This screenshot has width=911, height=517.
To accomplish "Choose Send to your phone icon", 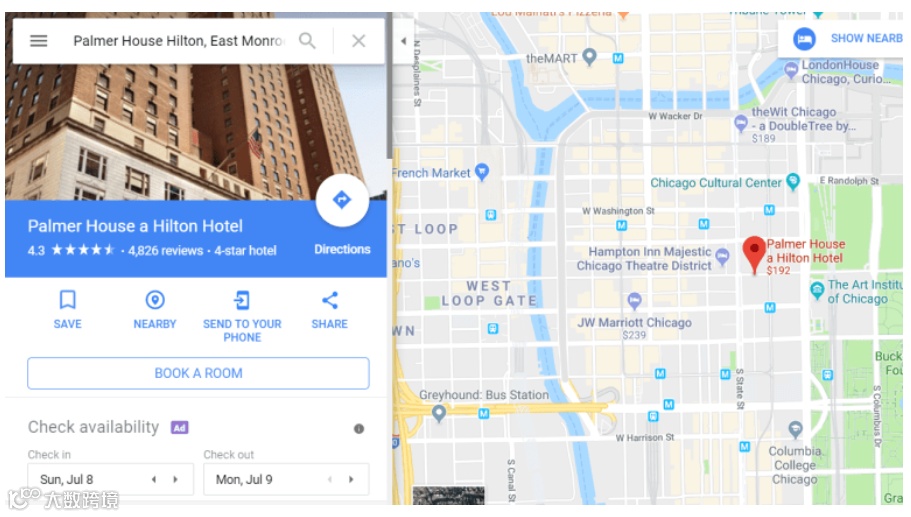I will (242, 300).
